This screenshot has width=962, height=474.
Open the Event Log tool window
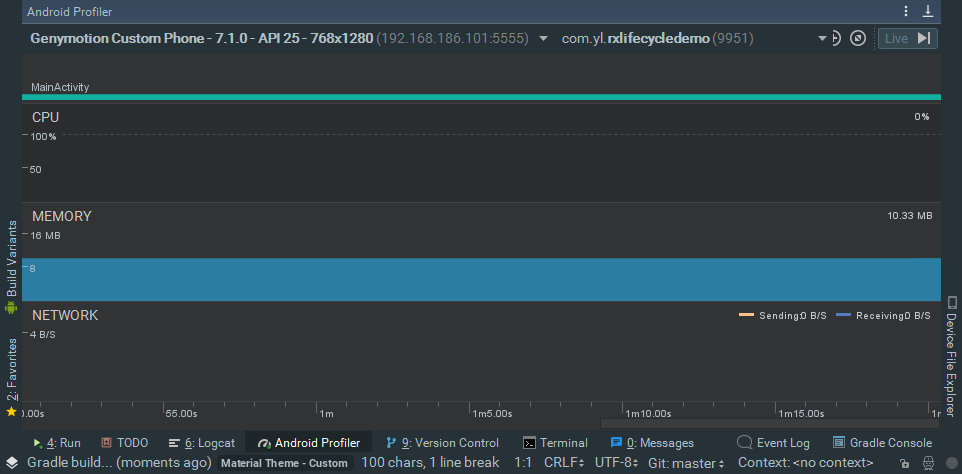pos(773,443)
